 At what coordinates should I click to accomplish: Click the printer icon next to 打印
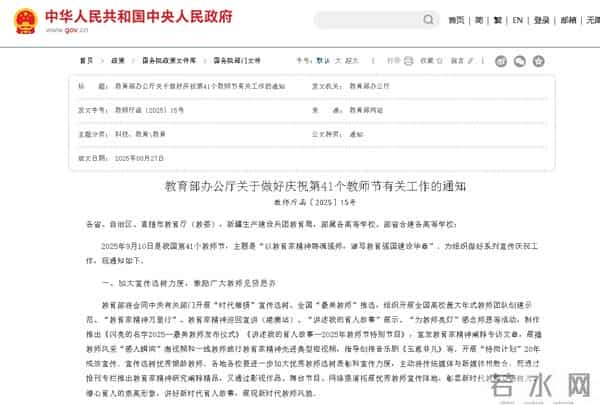coord(409,61)
